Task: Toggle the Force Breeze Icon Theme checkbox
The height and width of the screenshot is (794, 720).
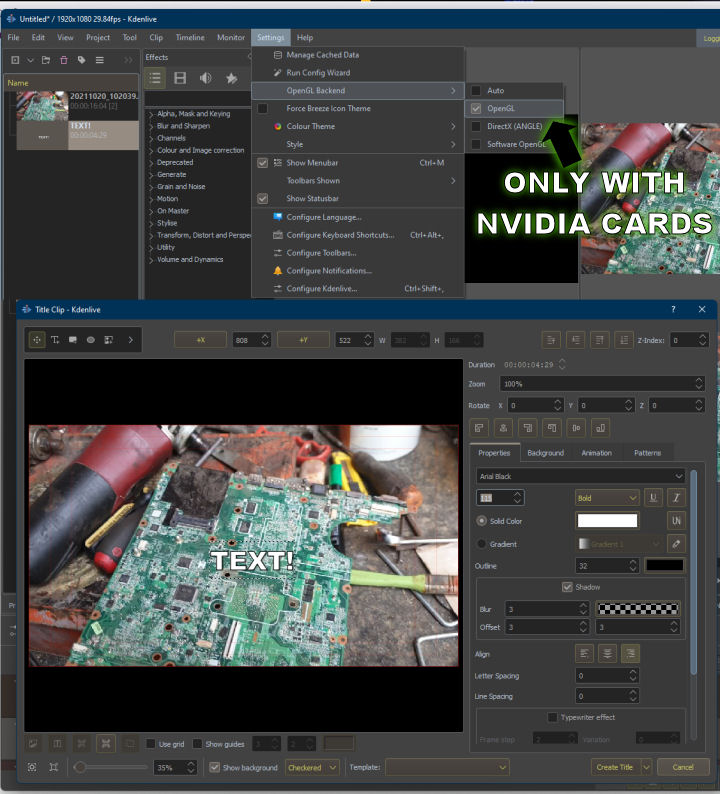Action: pyautogui.click(x=262, y=108)
